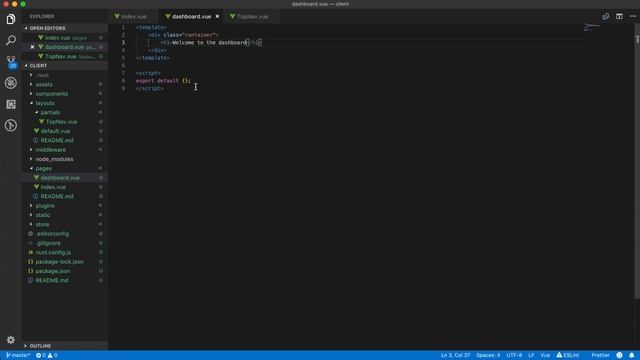
Task: Click the macOS green zoom window button
Action: point(23,4)
